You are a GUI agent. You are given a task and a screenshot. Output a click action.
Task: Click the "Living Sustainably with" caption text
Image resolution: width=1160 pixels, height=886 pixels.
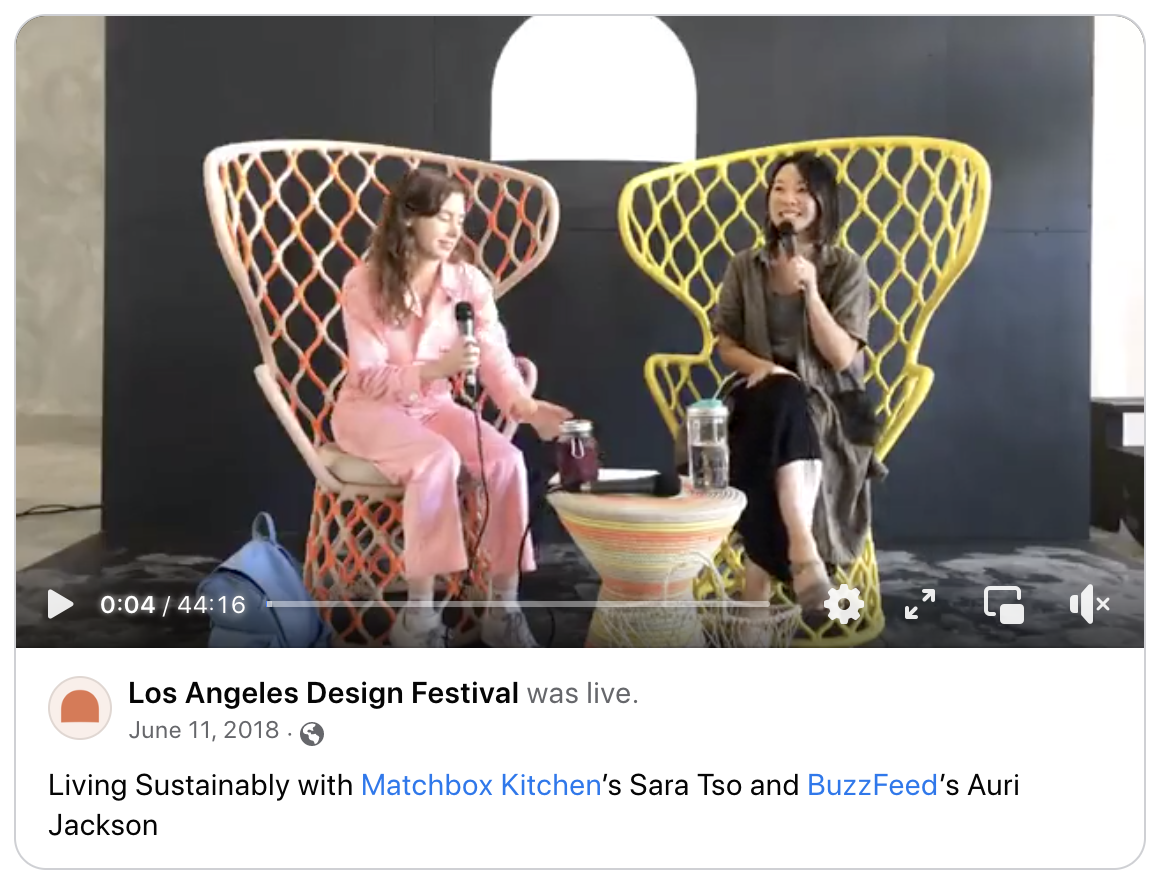pyautogui.click(x=200, y=785)
